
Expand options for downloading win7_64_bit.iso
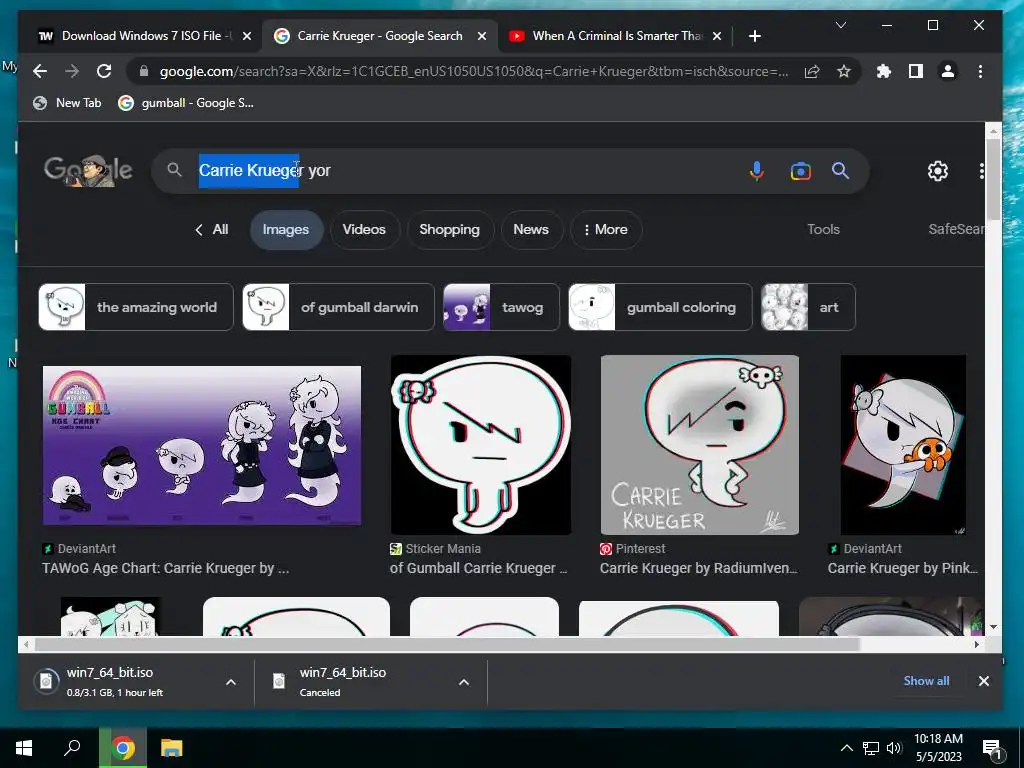click(x=231, y=682)
